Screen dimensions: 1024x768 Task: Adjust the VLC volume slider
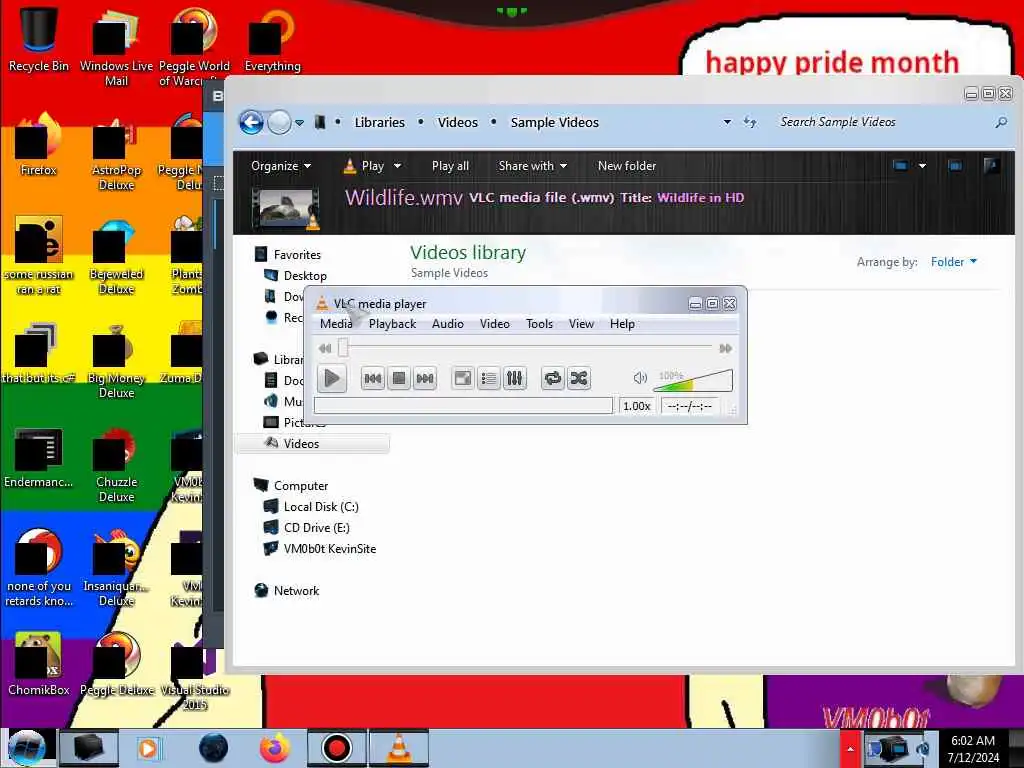point(693,380)
